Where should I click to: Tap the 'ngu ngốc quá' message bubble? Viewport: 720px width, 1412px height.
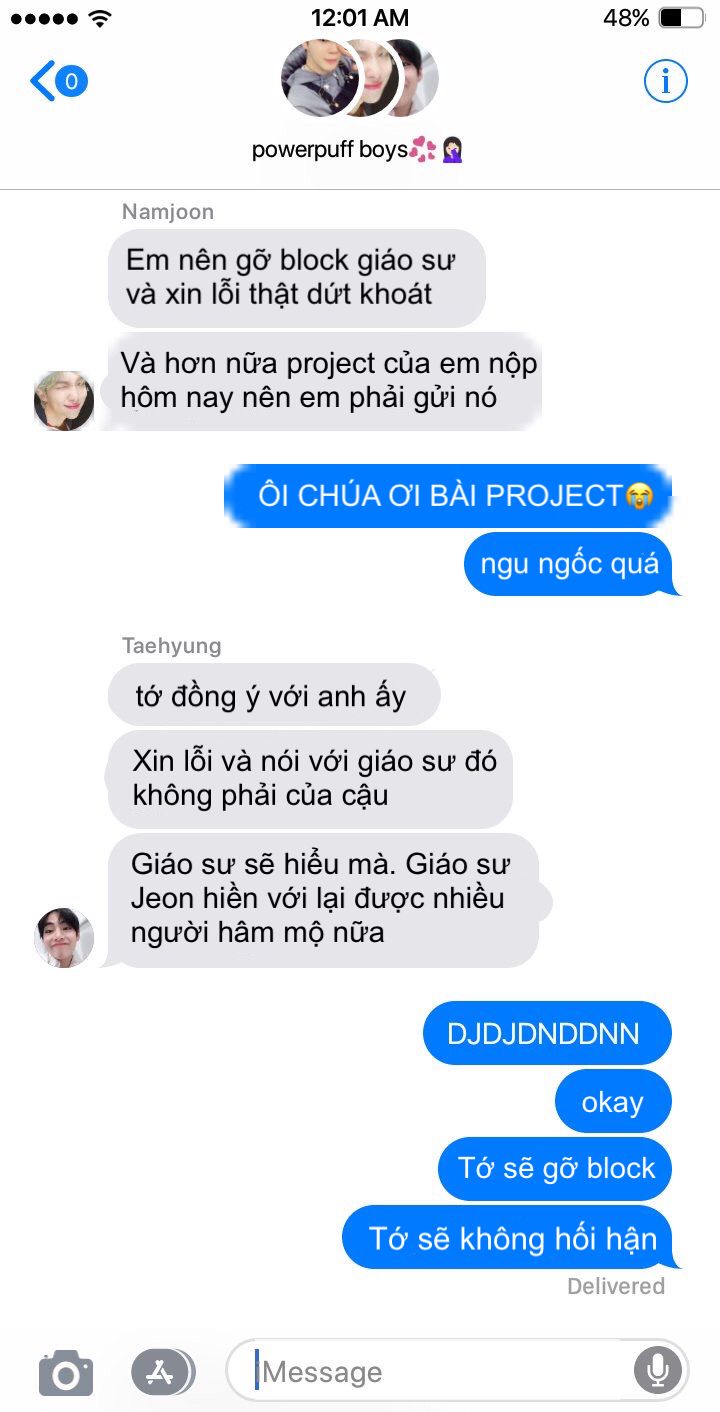[x=571, y=564]
